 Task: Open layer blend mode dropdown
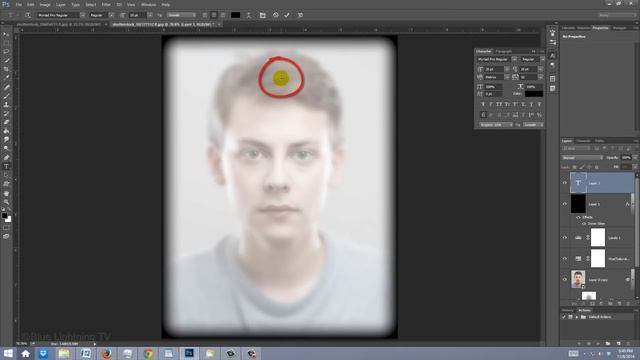(x=582, y=158)
